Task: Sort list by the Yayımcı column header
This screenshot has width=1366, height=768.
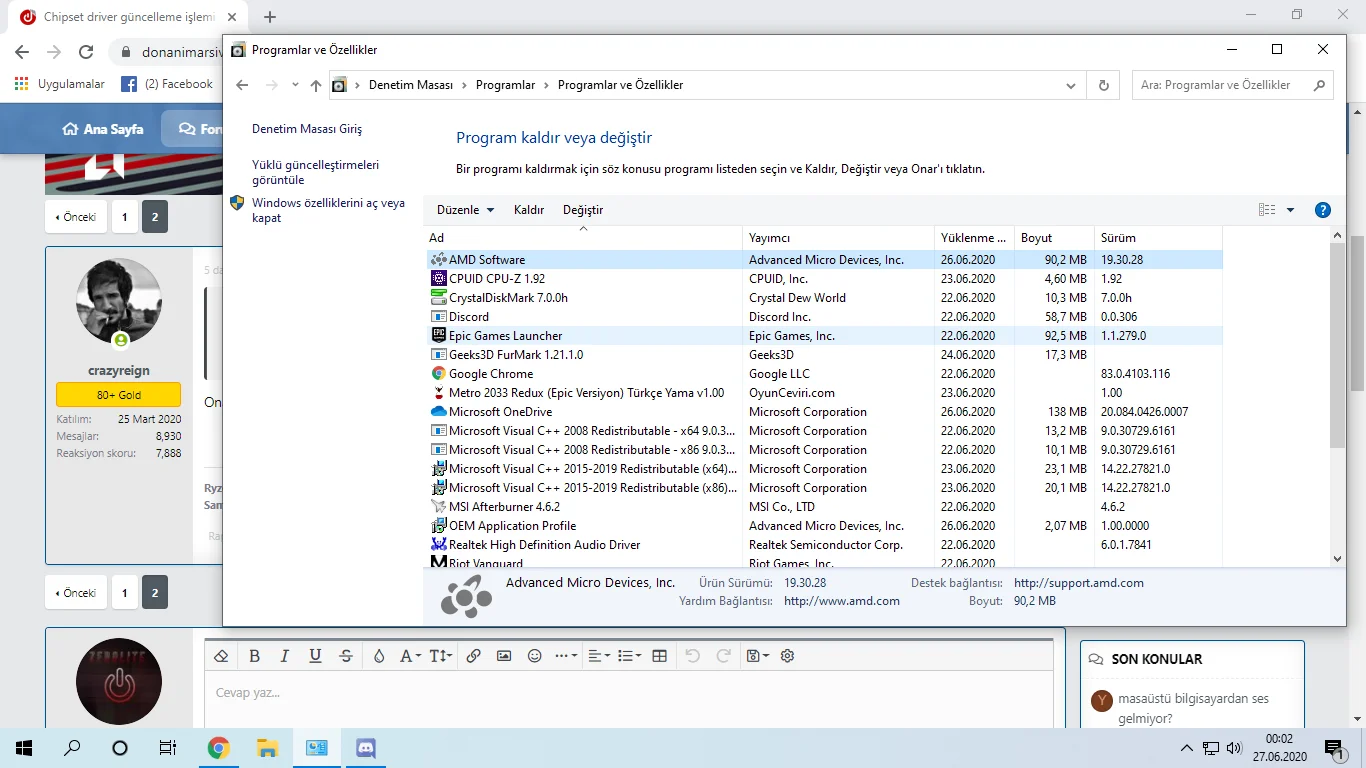Action: click(770, 238)
